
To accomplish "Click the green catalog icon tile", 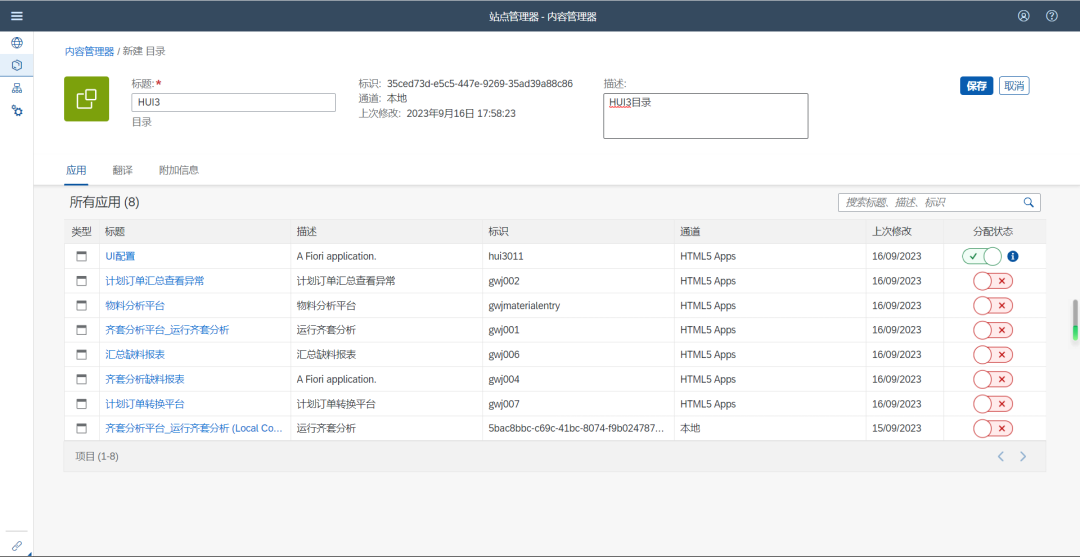I will pos(87,99).
